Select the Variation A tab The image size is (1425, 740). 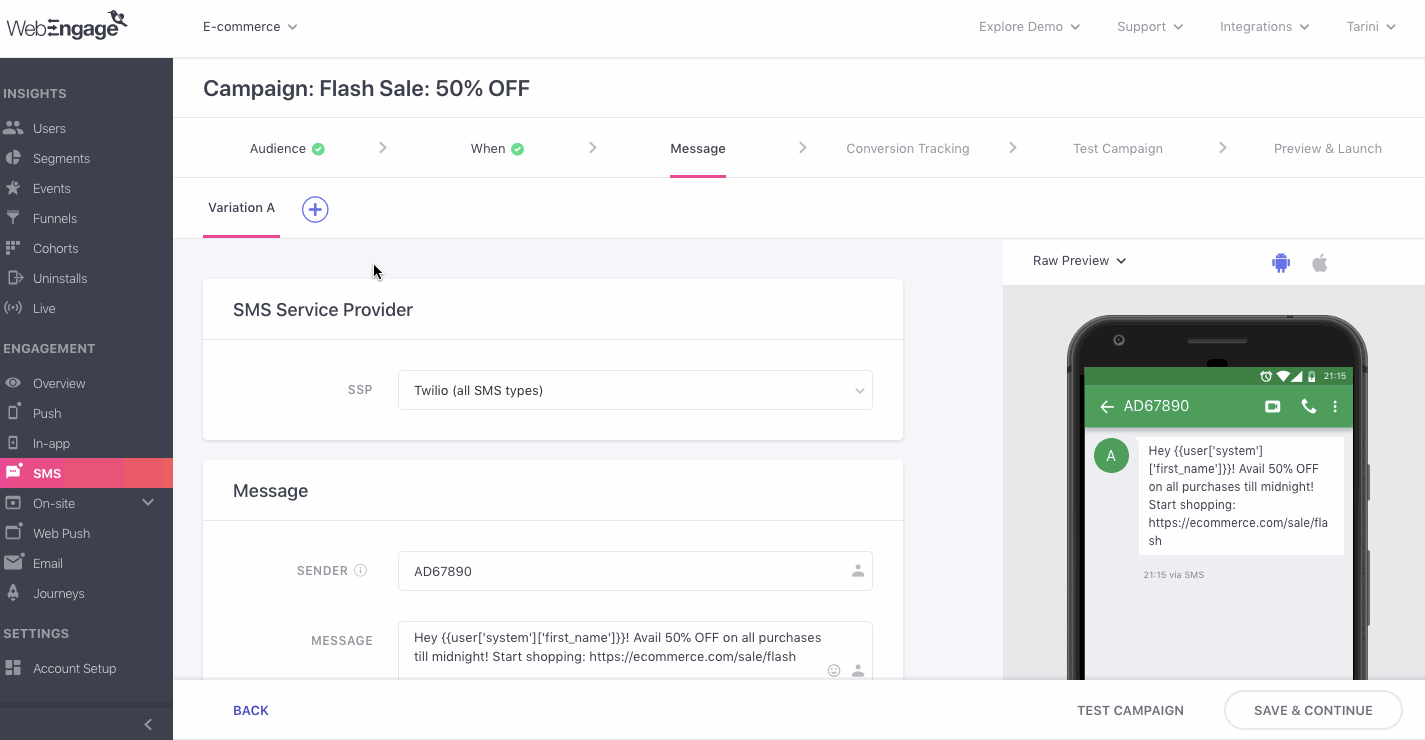[241, 208]
